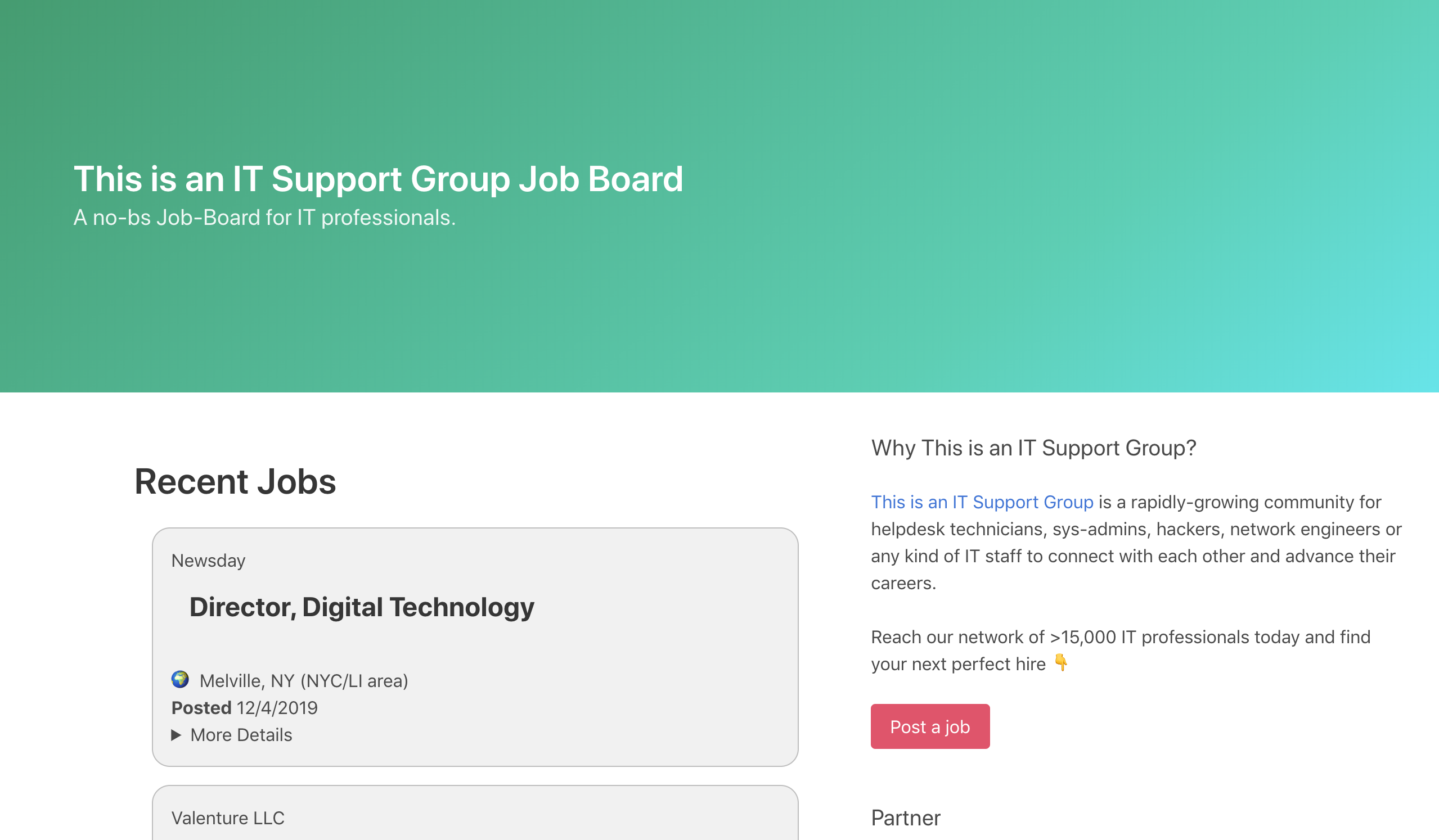Click the Valenture LLC company name
Screen dimensions: 1439x840
point(228,818)
